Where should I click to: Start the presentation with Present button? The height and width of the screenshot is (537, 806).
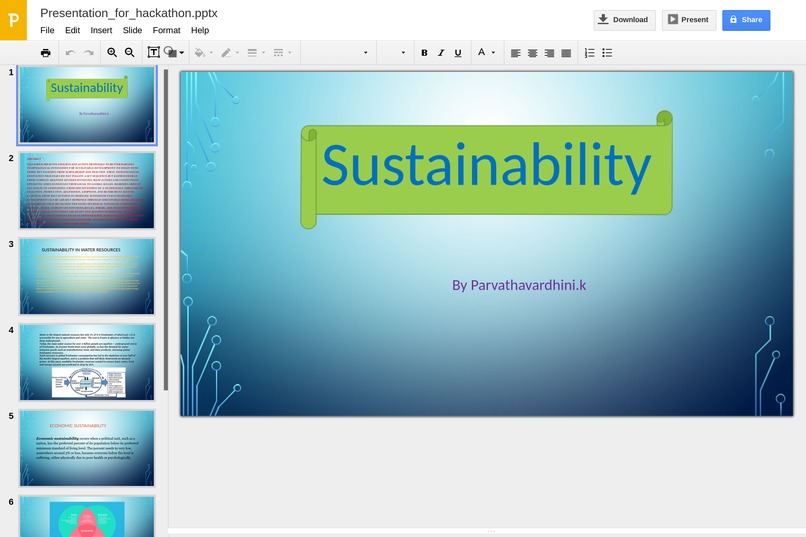coord(689,20)
